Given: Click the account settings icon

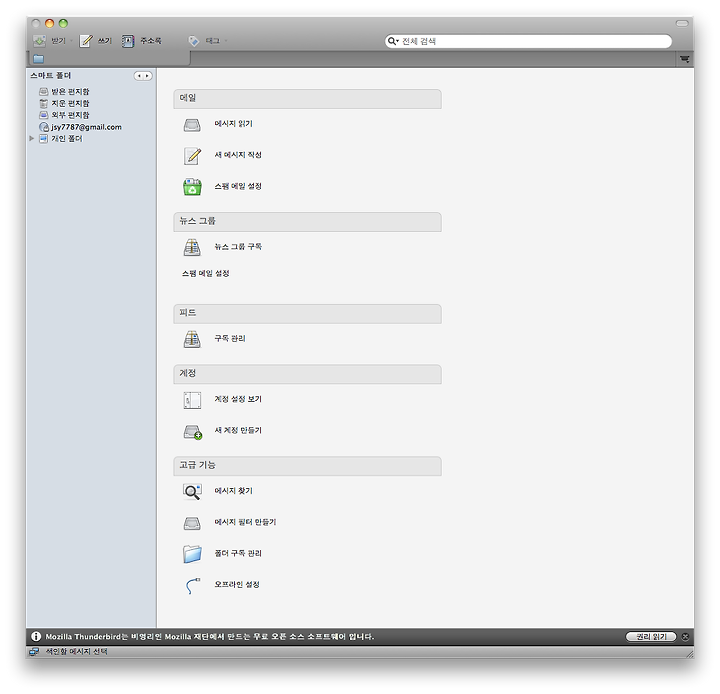Looking at the screenshot, I should pos(192,400).
